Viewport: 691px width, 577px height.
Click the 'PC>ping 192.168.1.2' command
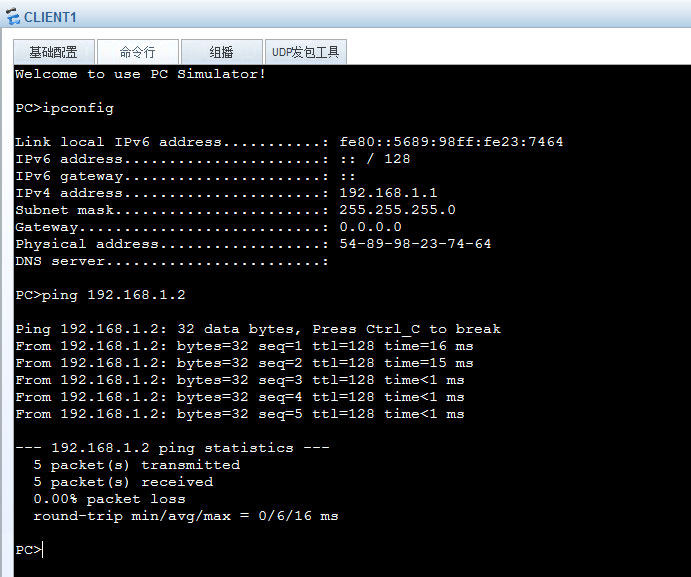(x=100, y=295)
